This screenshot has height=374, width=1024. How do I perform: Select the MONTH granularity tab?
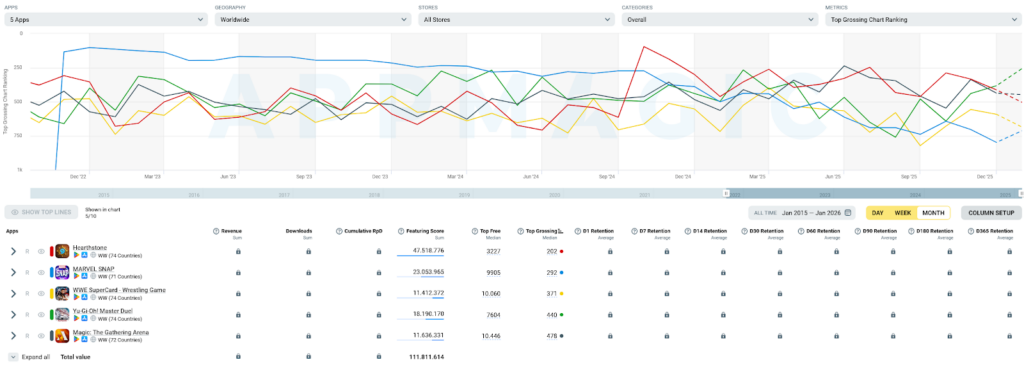[x=933, y=213]
